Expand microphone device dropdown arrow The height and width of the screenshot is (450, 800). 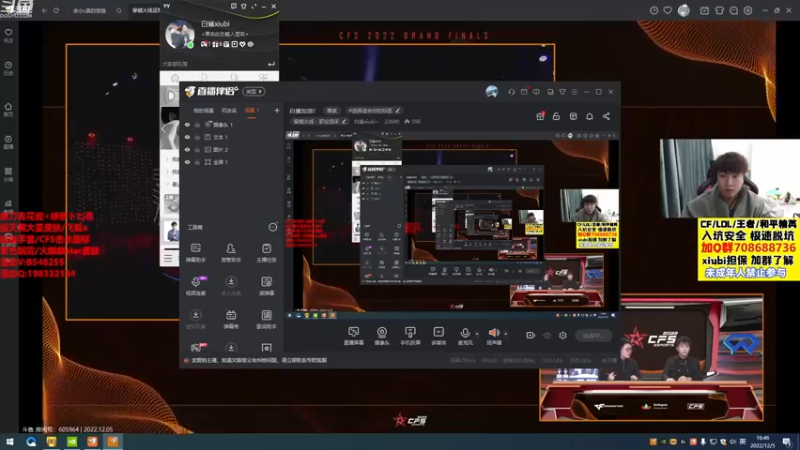tap(477, 334)
